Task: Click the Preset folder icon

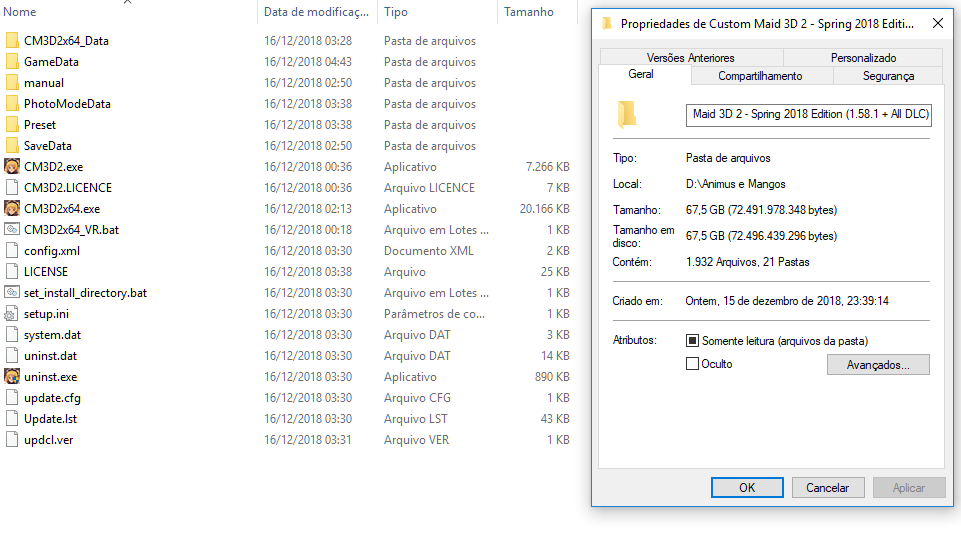Action: (x=12, y=124)
